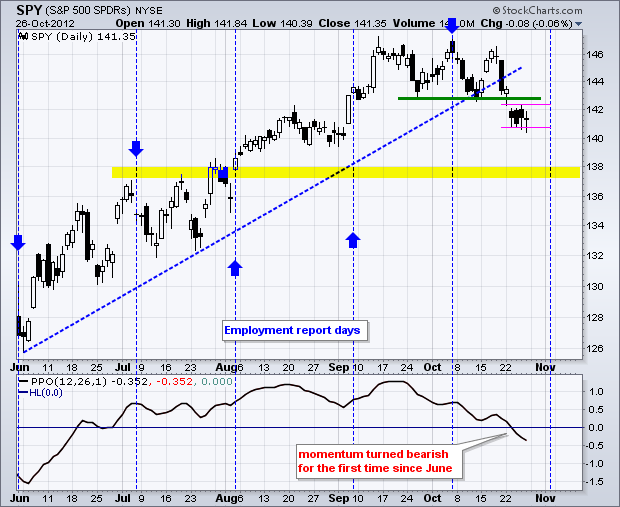This screenshot has width=620, height=507.
Task: Click the (S&P 500 SPDRs) NYSE subtitle
Action: coord(104,11)
